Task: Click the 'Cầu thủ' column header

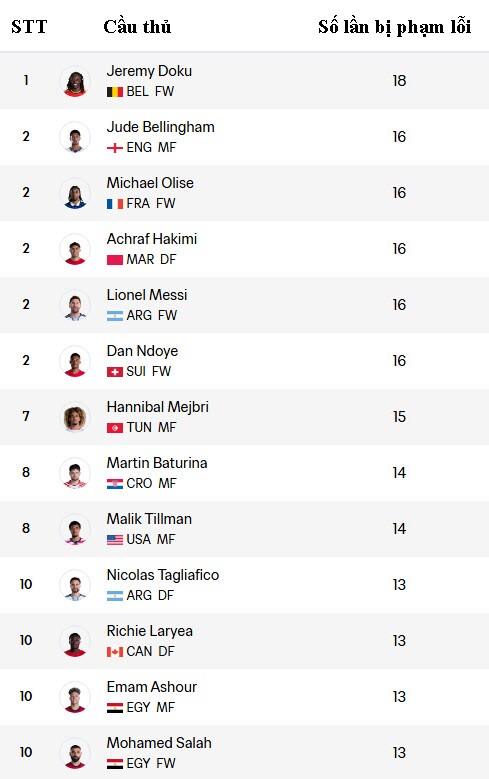Action: pos(137,26)
